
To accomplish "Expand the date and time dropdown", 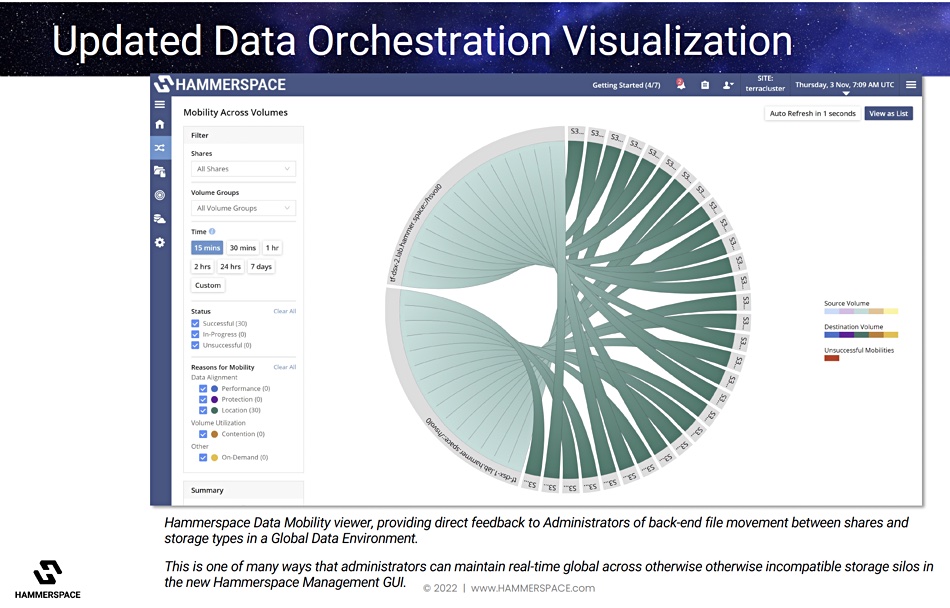I will 845,86.
